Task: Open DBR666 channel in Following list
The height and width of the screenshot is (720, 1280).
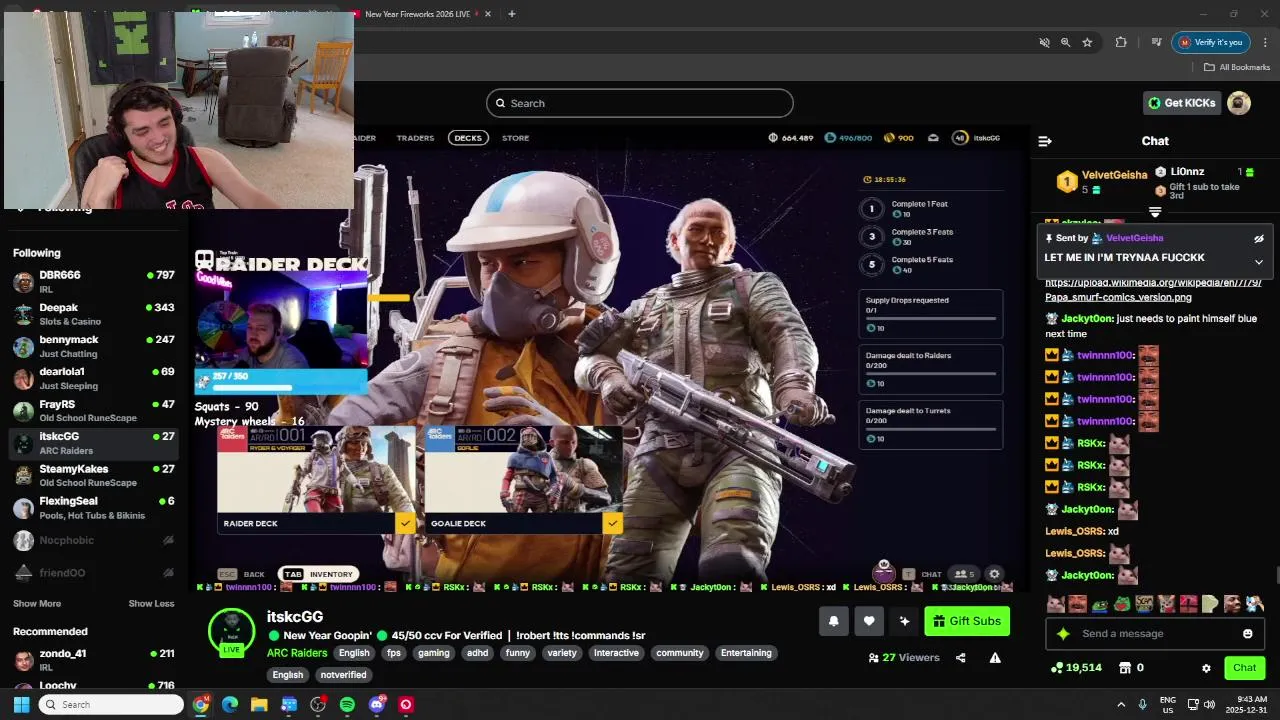Action: click(94, 281)
